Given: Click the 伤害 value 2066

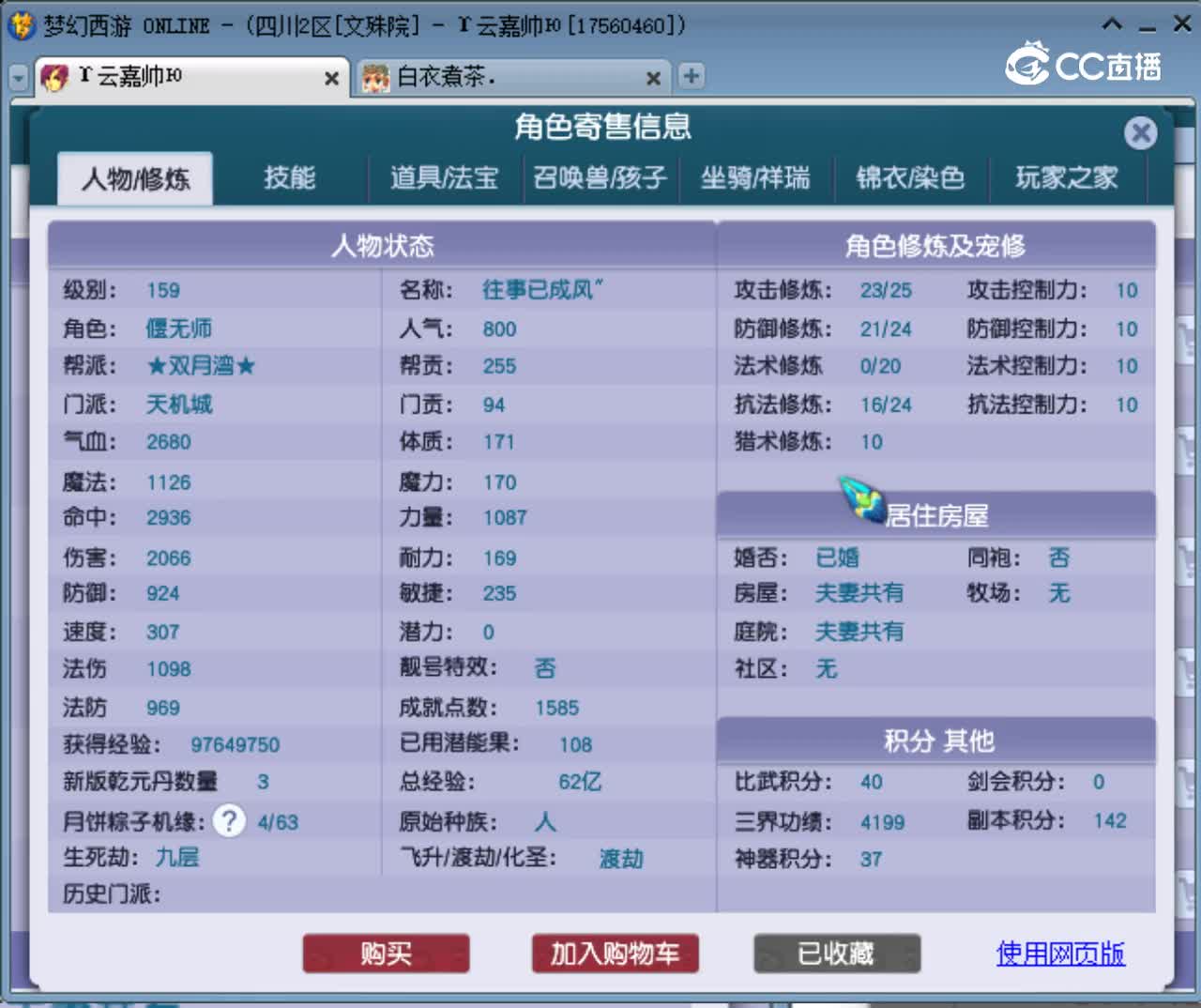Looking at the screenshot, I should point(168,557).
